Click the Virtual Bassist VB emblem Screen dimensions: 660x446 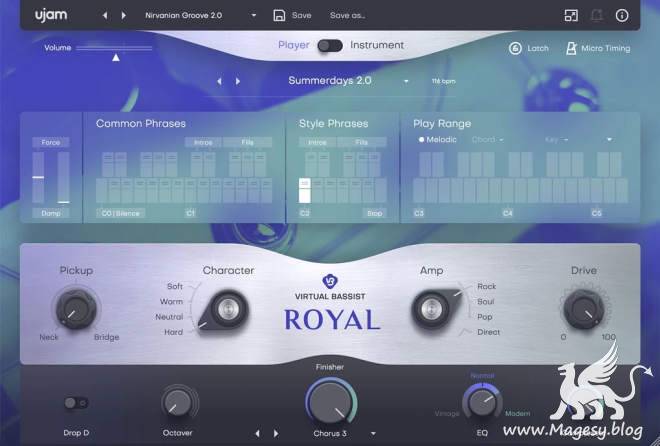pos(330,281)
